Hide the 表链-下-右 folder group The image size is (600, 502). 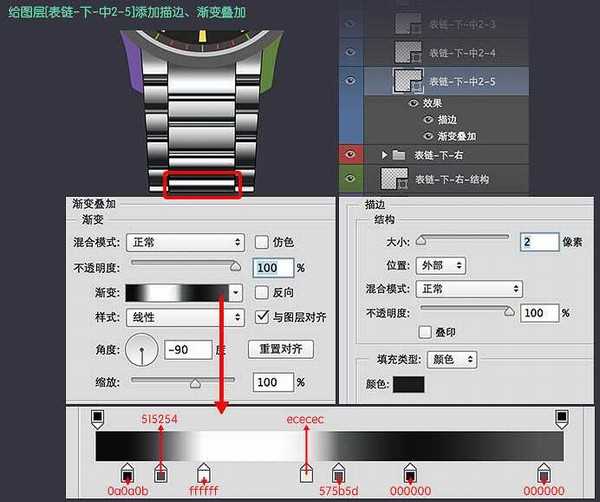350,154
